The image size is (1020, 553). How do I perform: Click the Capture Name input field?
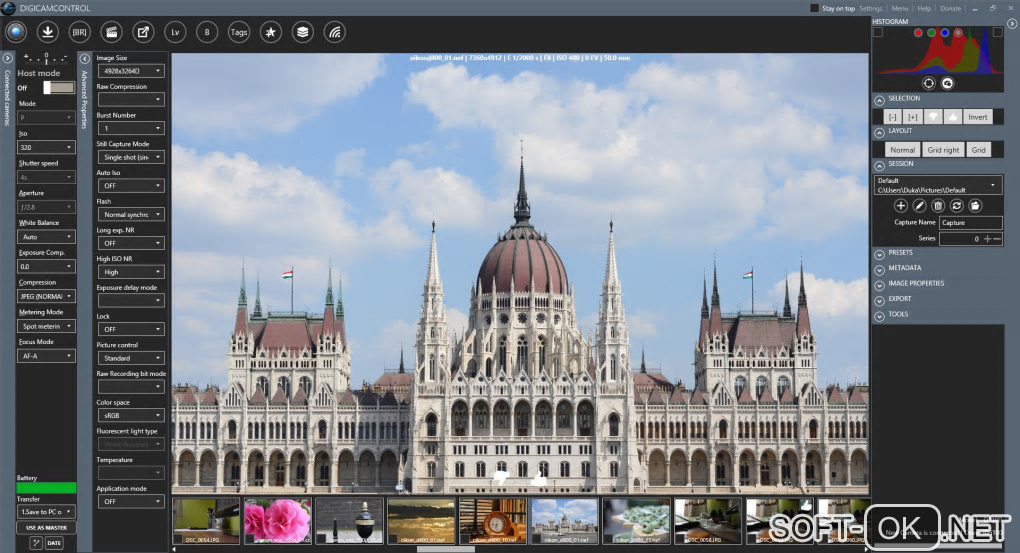click(x=971, y=223)
